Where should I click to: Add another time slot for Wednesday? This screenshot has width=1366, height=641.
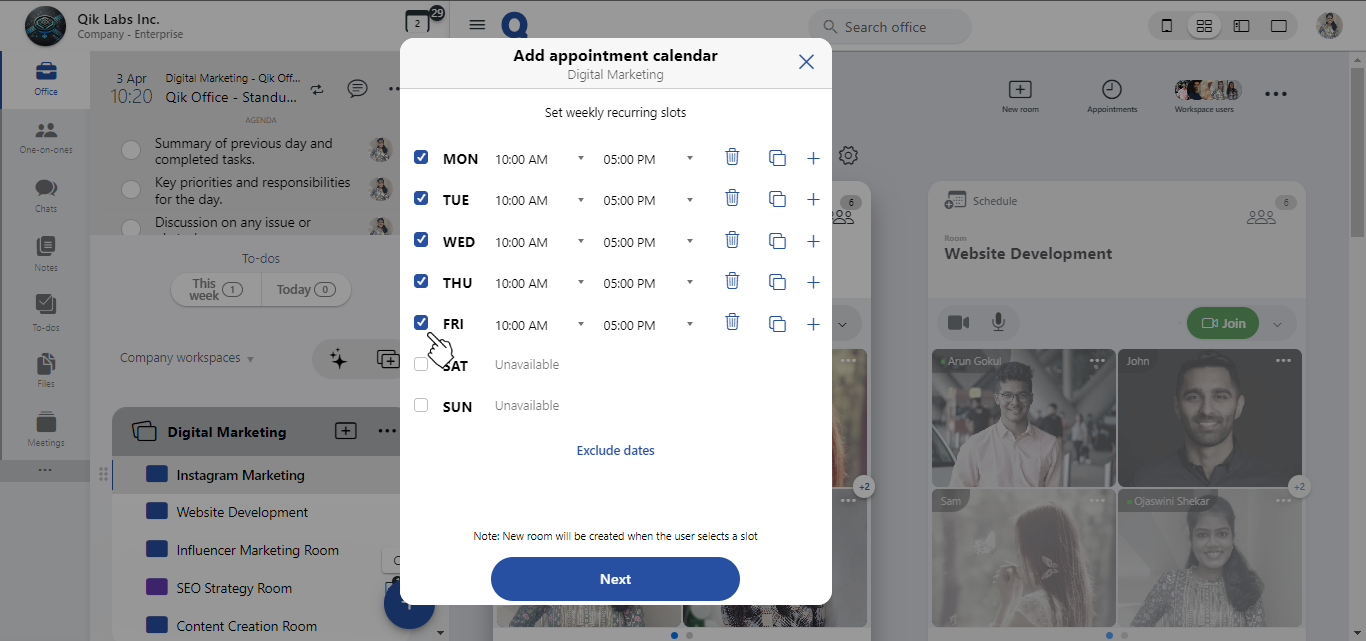(x=813, y=241)
